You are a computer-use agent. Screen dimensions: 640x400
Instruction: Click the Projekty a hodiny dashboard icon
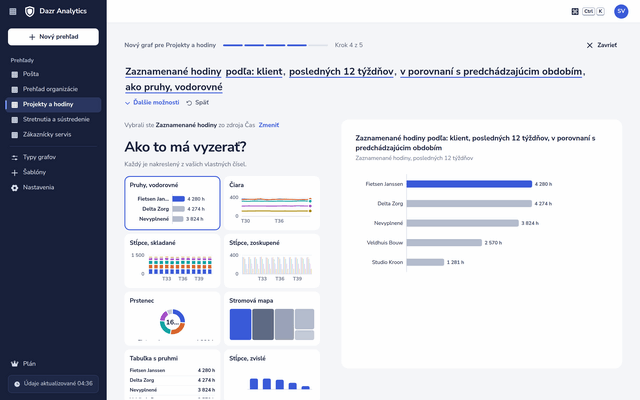click(x=15, y=104)
